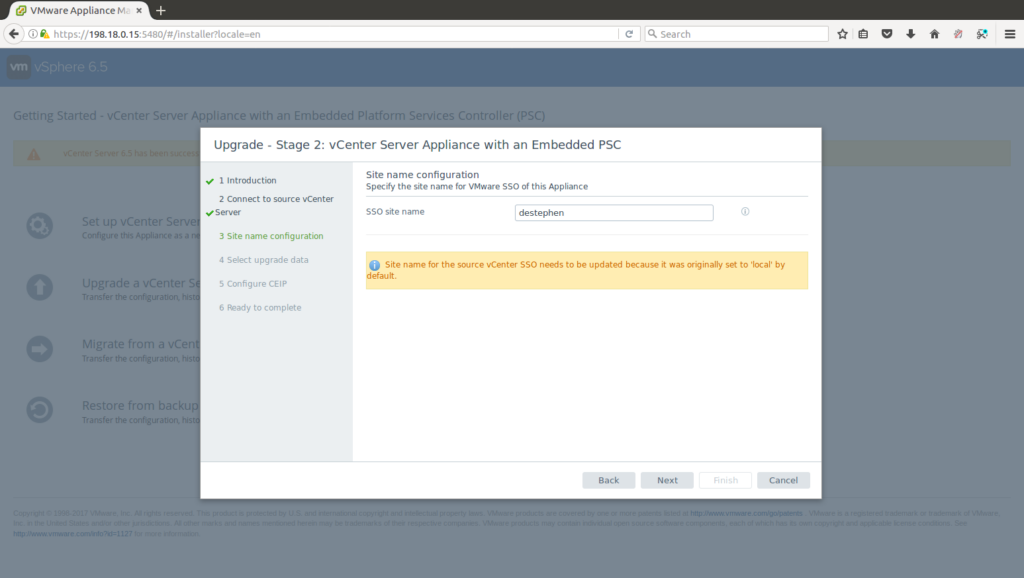The height and width of the screenshot is (578, 1024).
Task: Click the Getting Started page heading
Action: coord(279,116)
